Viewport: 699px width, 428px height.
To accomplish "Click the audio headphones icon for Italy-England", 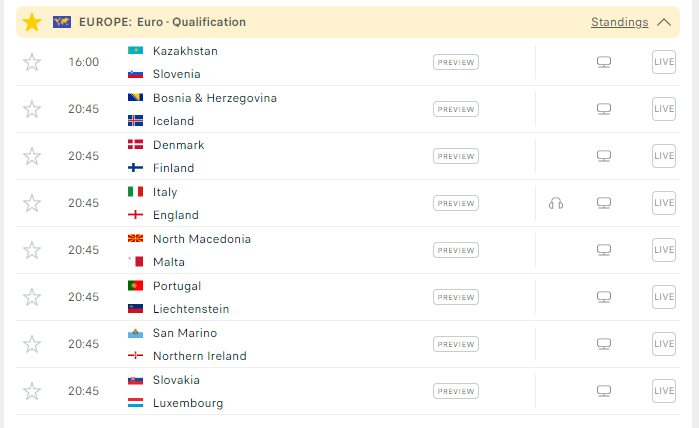I will (556, 203).
